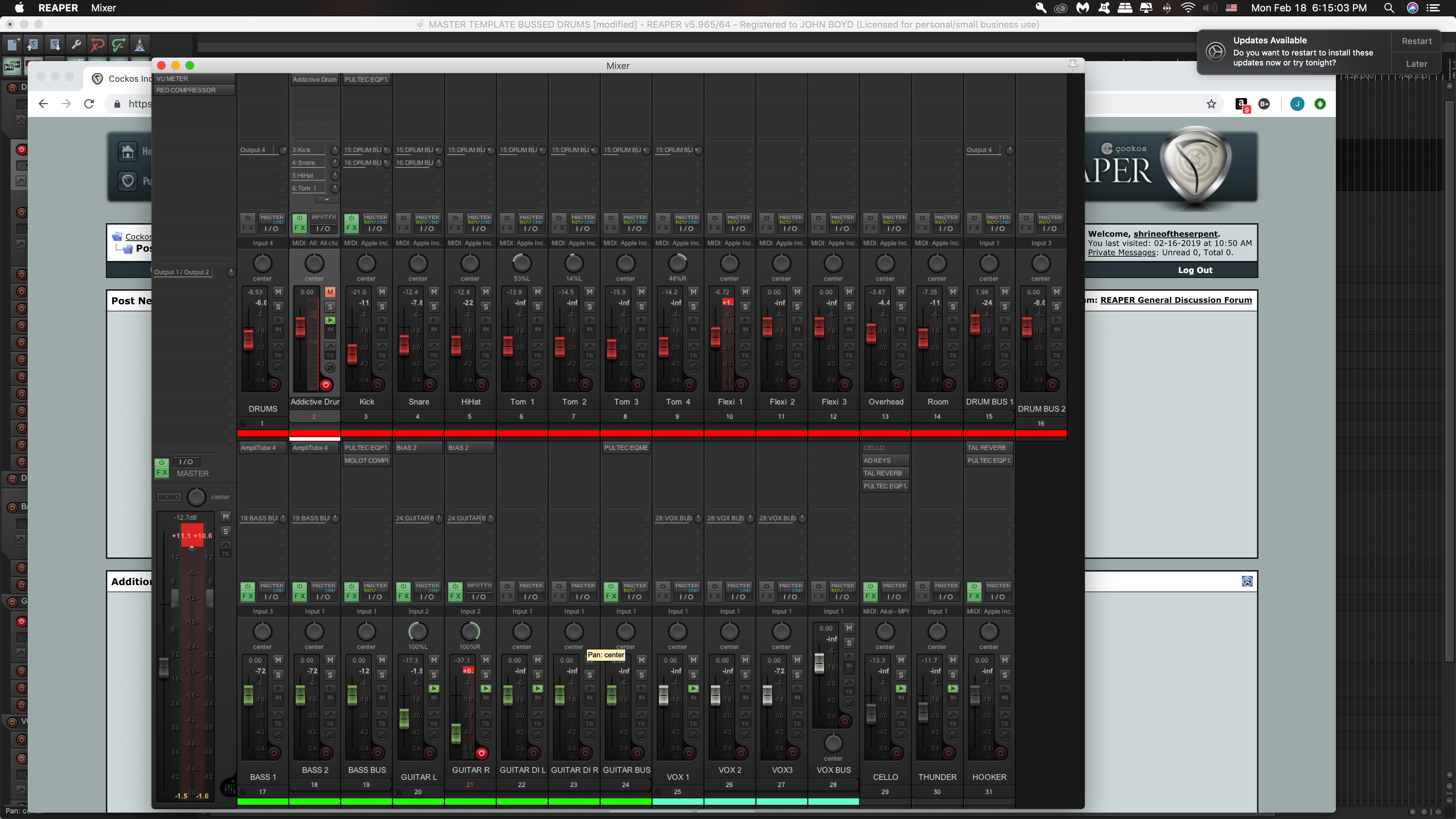The height and width of the screenshot is (819, 1456).
Task: Open MIDI input selector on CELLO track
Action: (x=885, y=611)
